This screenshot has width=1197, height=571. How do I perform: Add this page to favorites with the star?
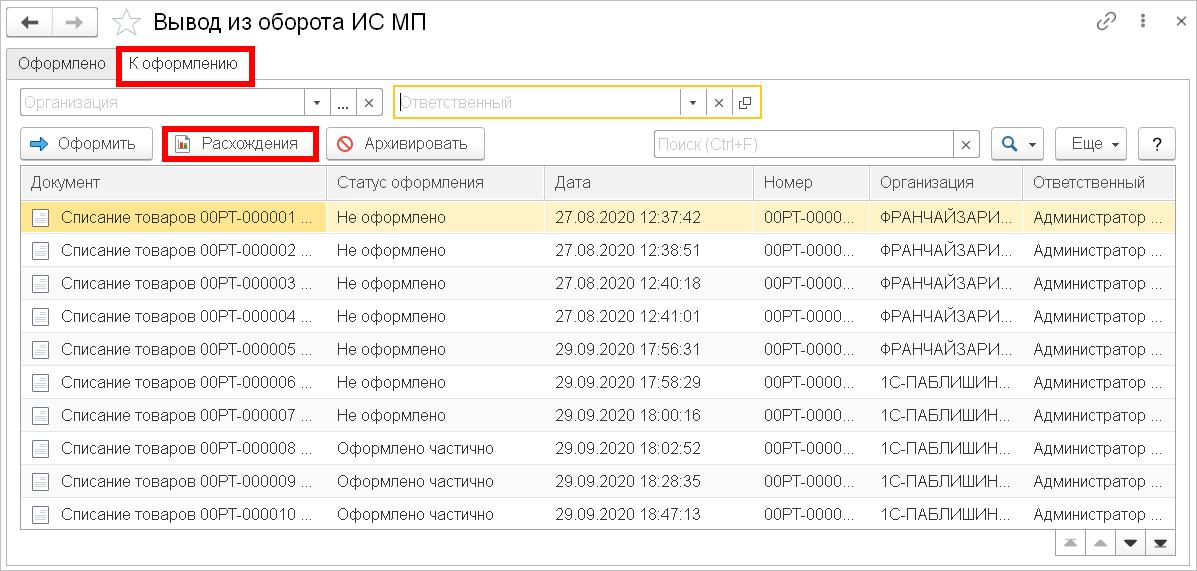click(126, 22)
